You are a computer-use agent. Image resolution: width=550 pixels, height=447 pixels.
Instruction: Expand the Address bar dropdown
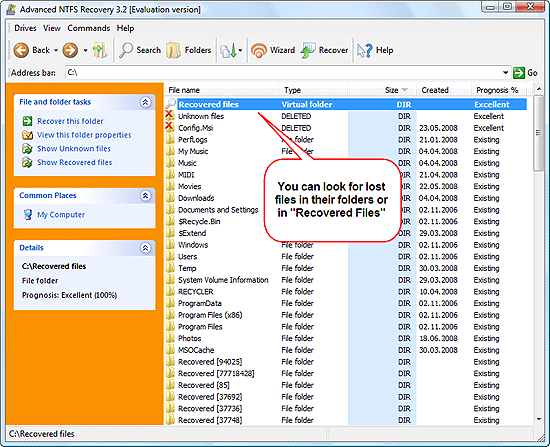tap(505, 73)
